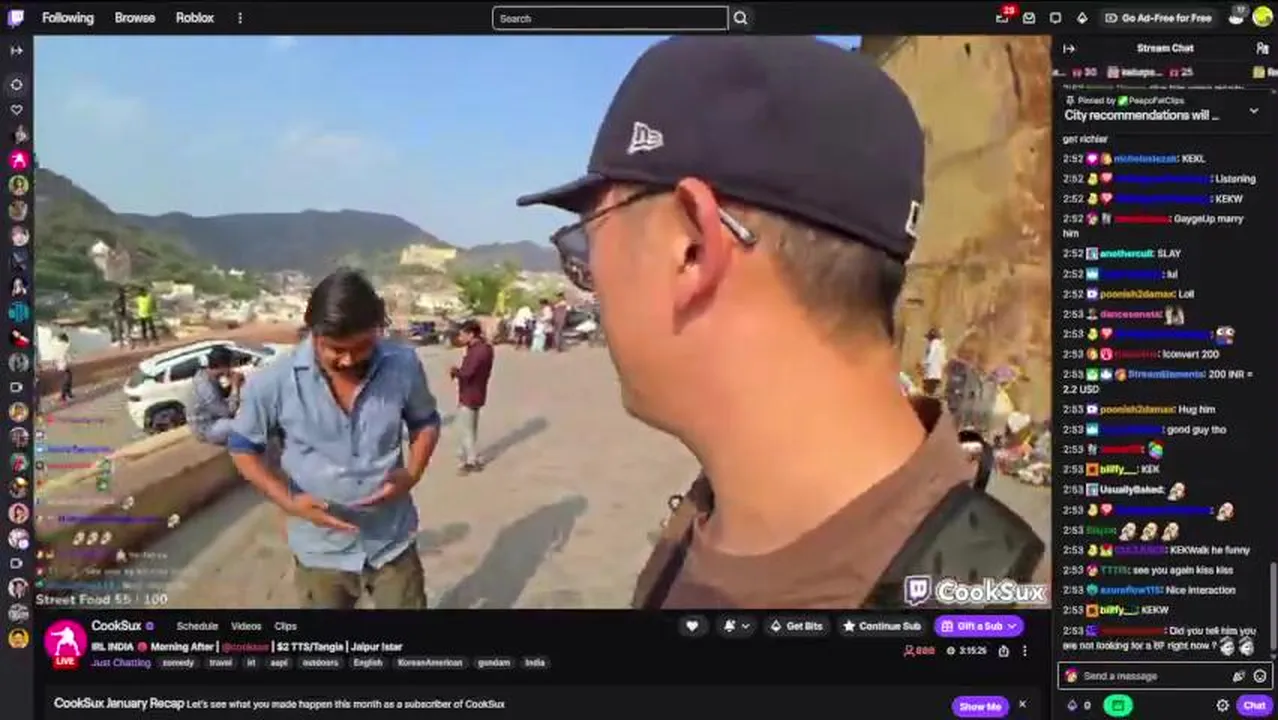The width and height of the screenshot is (1278, 720).
Task: Open the stream more options ellipsis
Action: pyautogui.click(x=1025, y=651)
